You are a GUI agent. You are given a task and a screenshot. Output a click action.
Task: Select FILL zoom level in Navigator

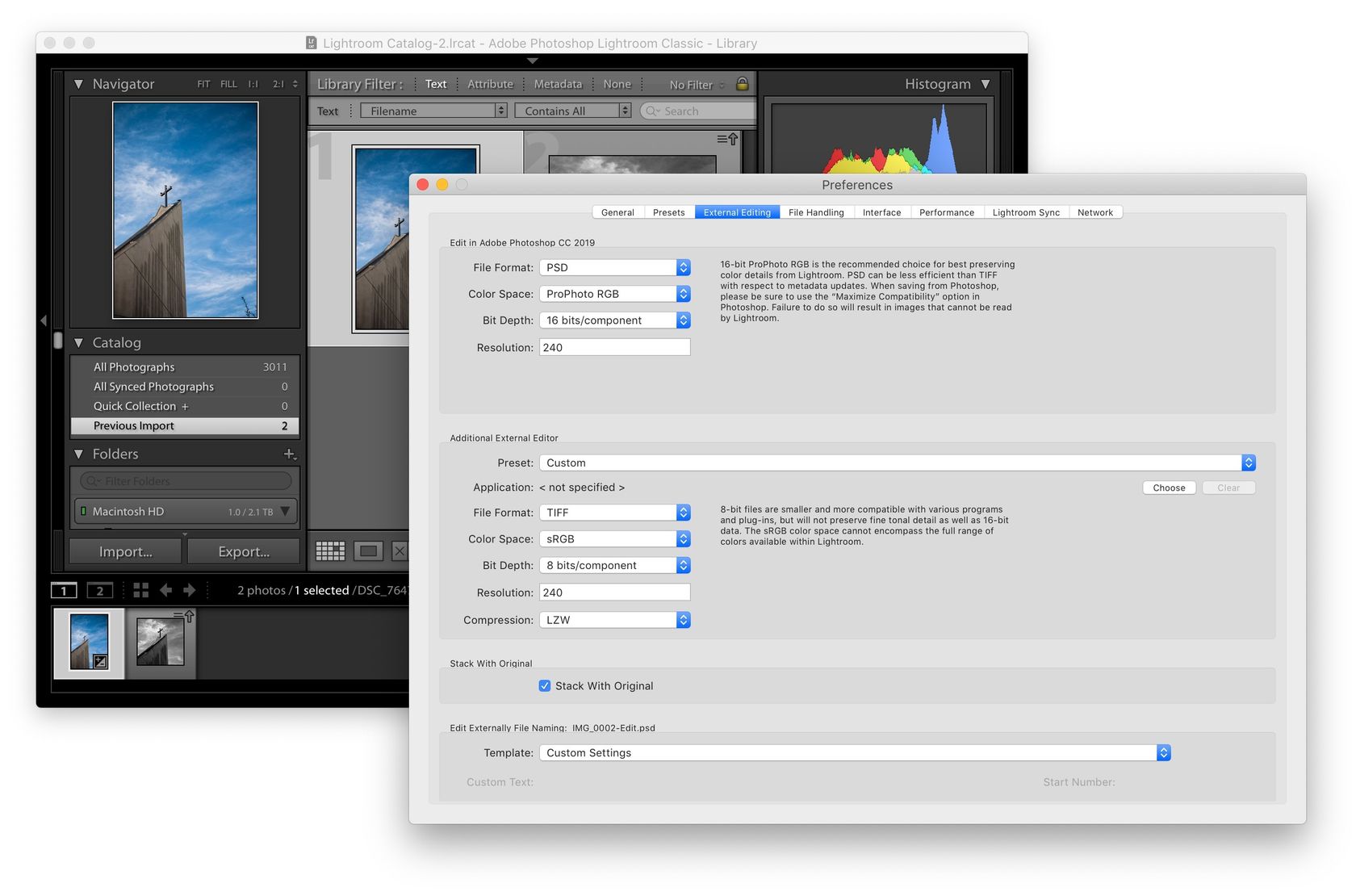point(229,84)
